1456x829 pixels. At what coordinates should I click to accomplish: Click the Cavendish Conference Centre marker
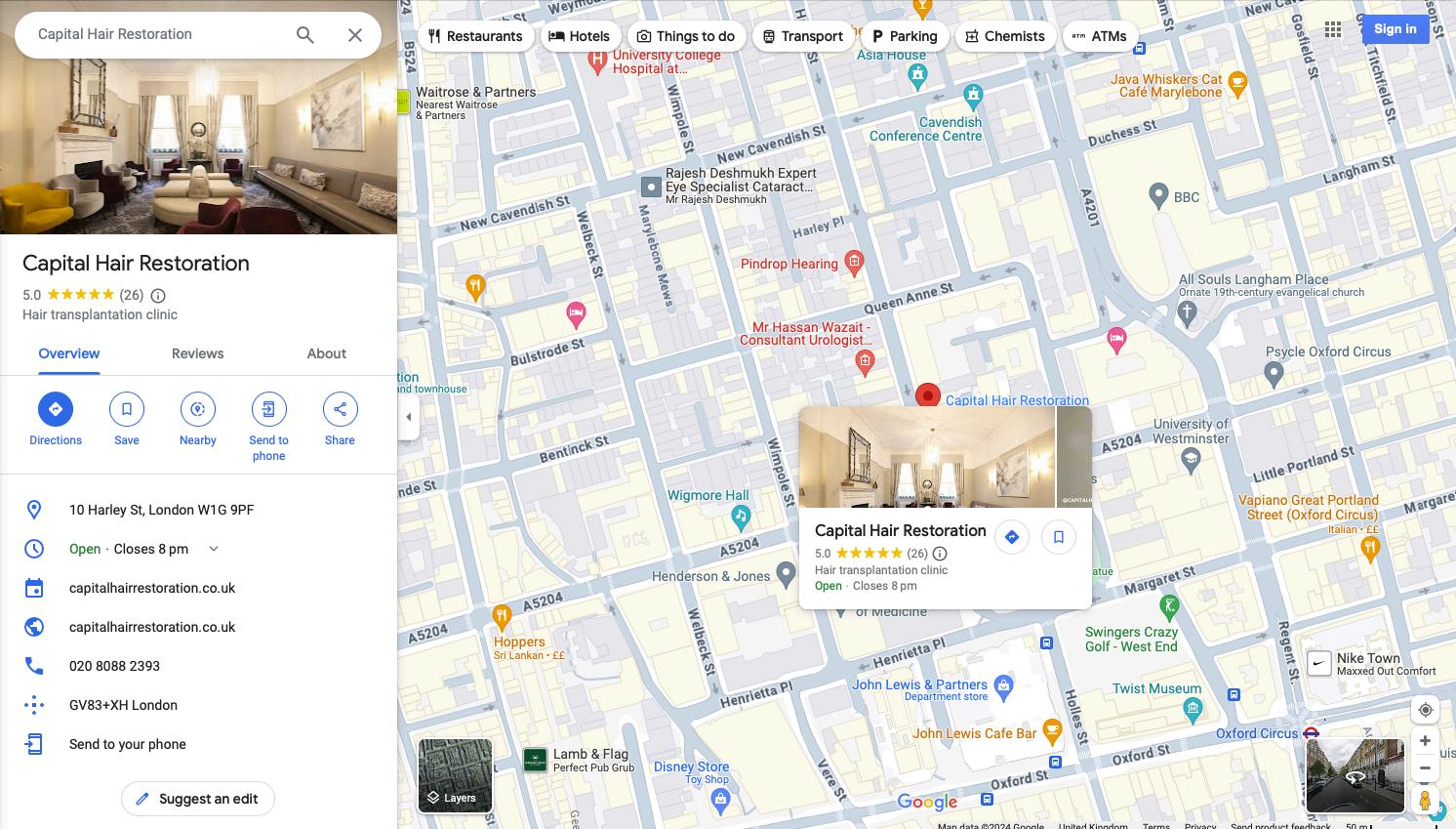973,95
